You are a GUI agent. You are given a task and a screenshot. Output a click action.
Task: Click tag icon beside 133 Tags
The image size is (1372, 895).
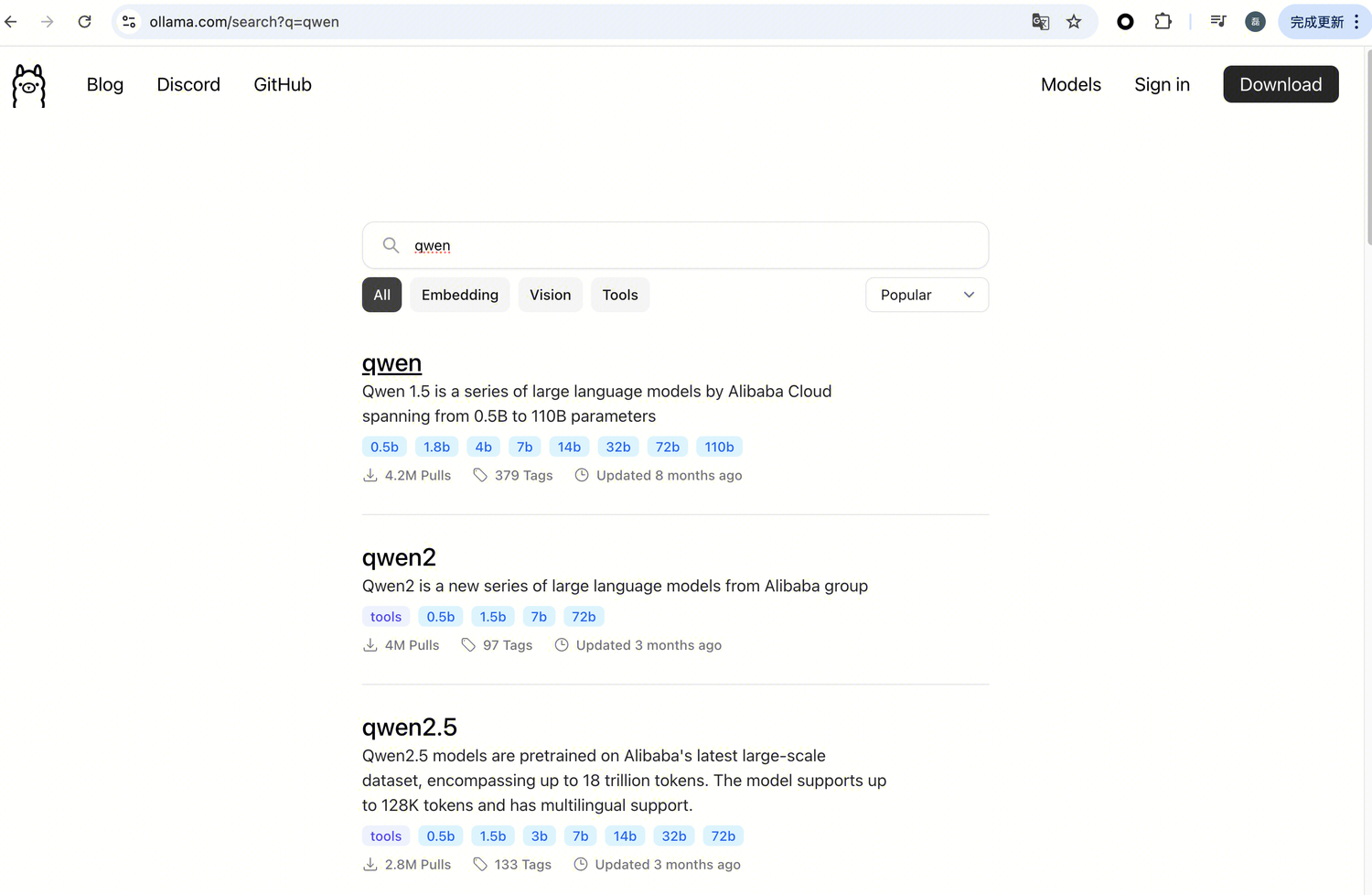click(480, 865)
